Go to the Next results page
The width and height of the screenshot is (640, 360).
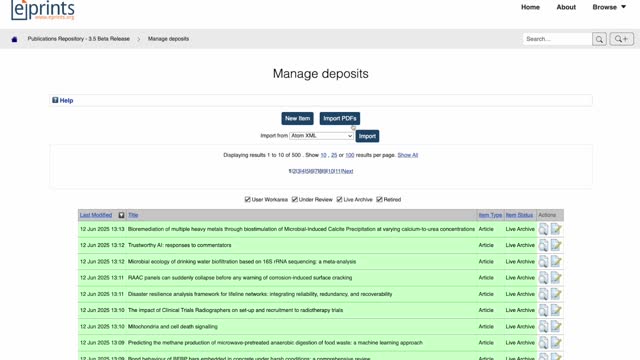[347, 171]
